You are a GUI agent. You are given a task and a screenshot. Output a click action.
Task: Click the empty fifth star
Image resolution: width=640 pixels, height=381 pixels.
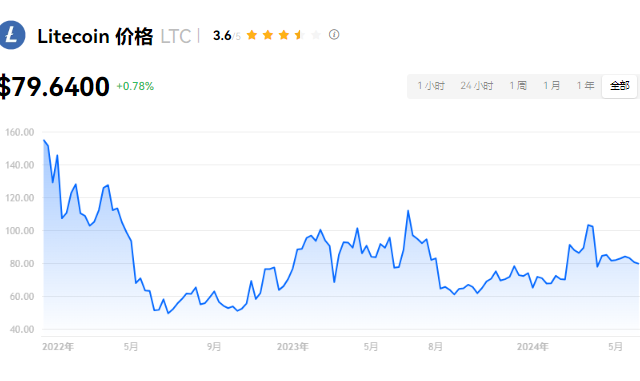pyautogui.click(x=316, y=35)
